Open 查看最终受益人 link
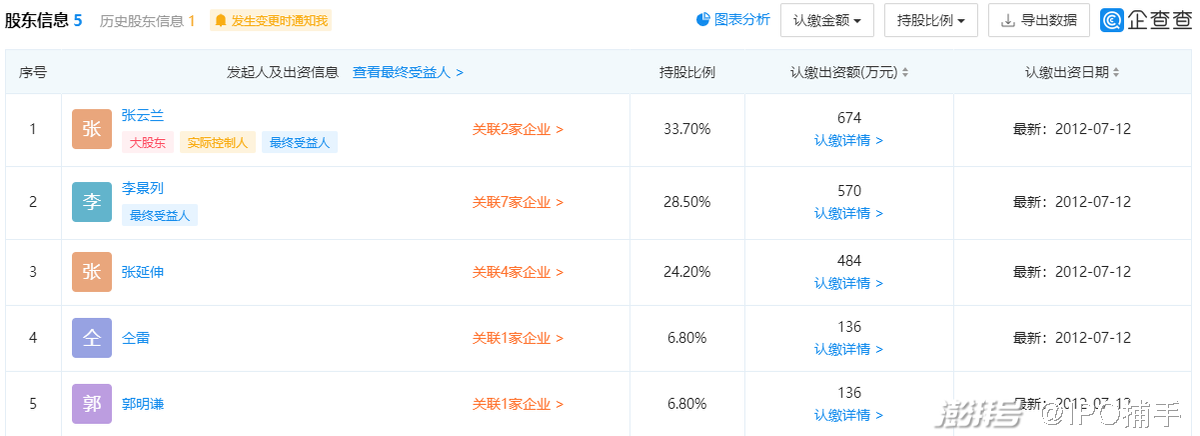This screenshot has height=436, width=1200. click(407, 73)
